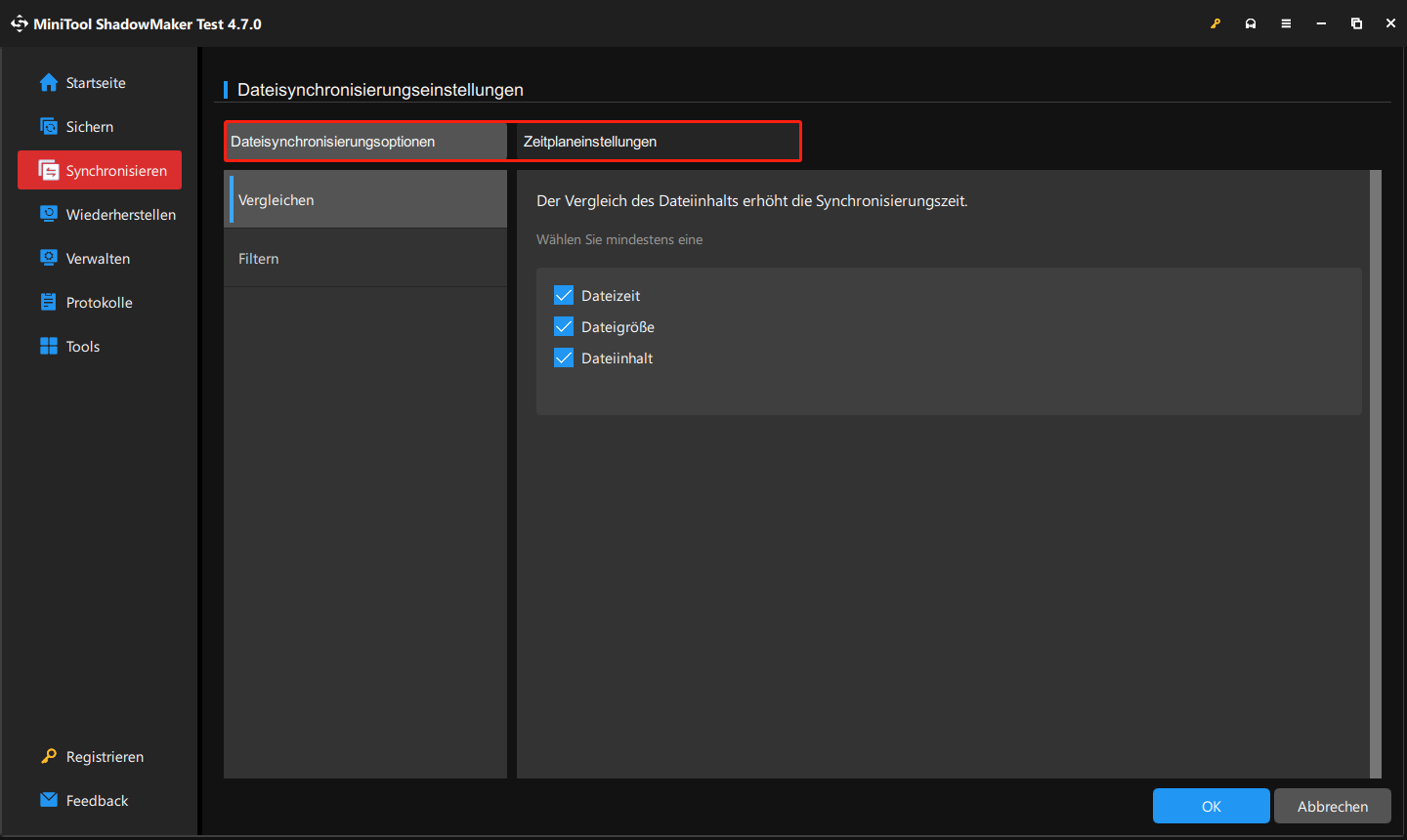Click the Feedback envelope icon
This screenshot has width=1407, height=840.
(x=49, y=800)
